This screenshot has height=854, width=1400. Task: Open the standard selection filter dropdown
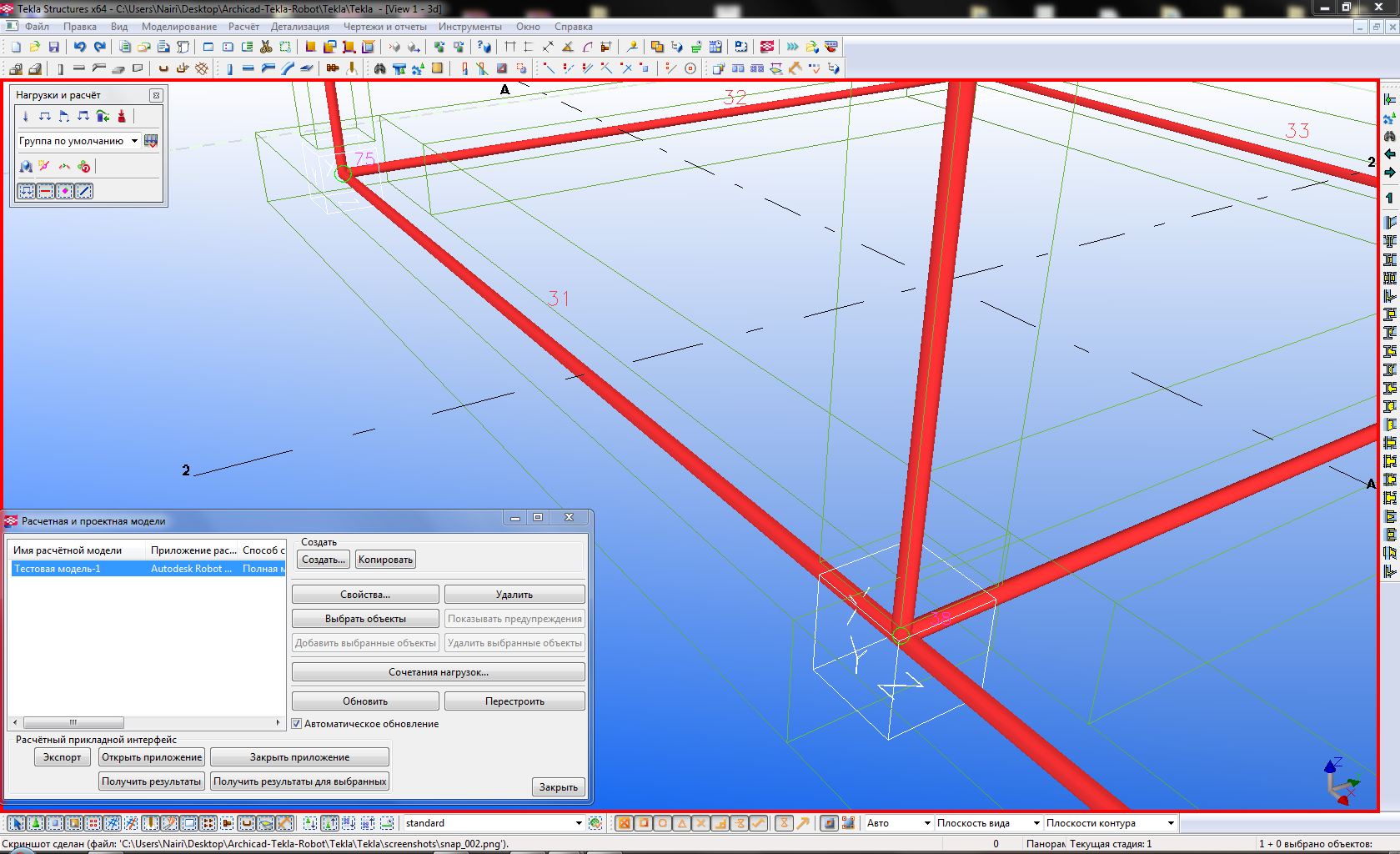pyautogui.click(x=579, y=823)
